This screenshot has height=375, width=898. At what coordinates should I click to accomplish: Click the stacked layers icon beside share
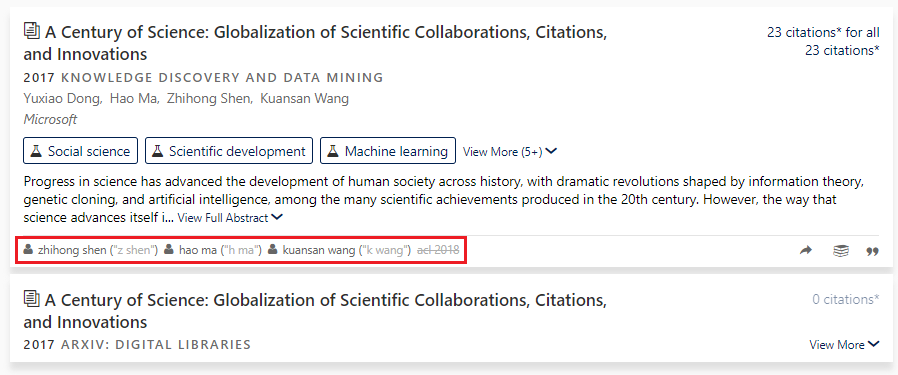[x=840, y=251]
